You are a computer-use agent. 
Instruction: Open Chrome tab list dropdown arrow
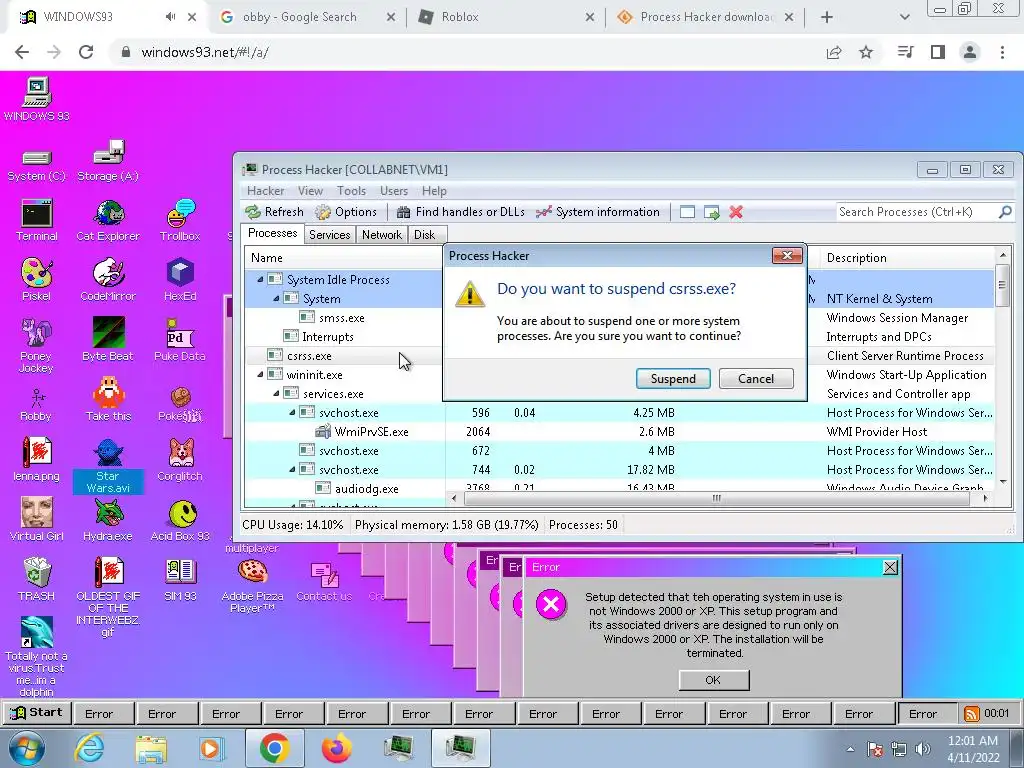point(904,17)
